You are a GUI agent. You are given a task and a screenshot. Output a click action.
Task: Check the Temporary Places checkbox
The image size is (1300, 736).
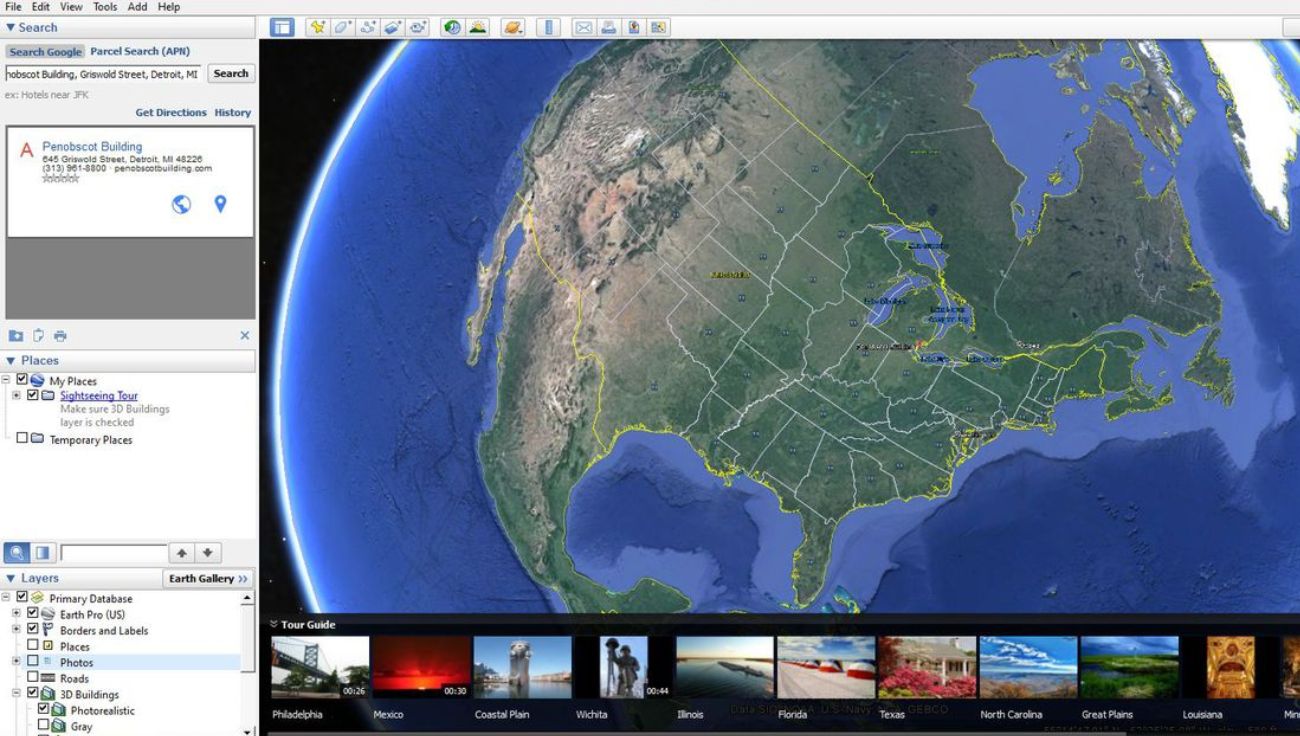tap(22, 439)
